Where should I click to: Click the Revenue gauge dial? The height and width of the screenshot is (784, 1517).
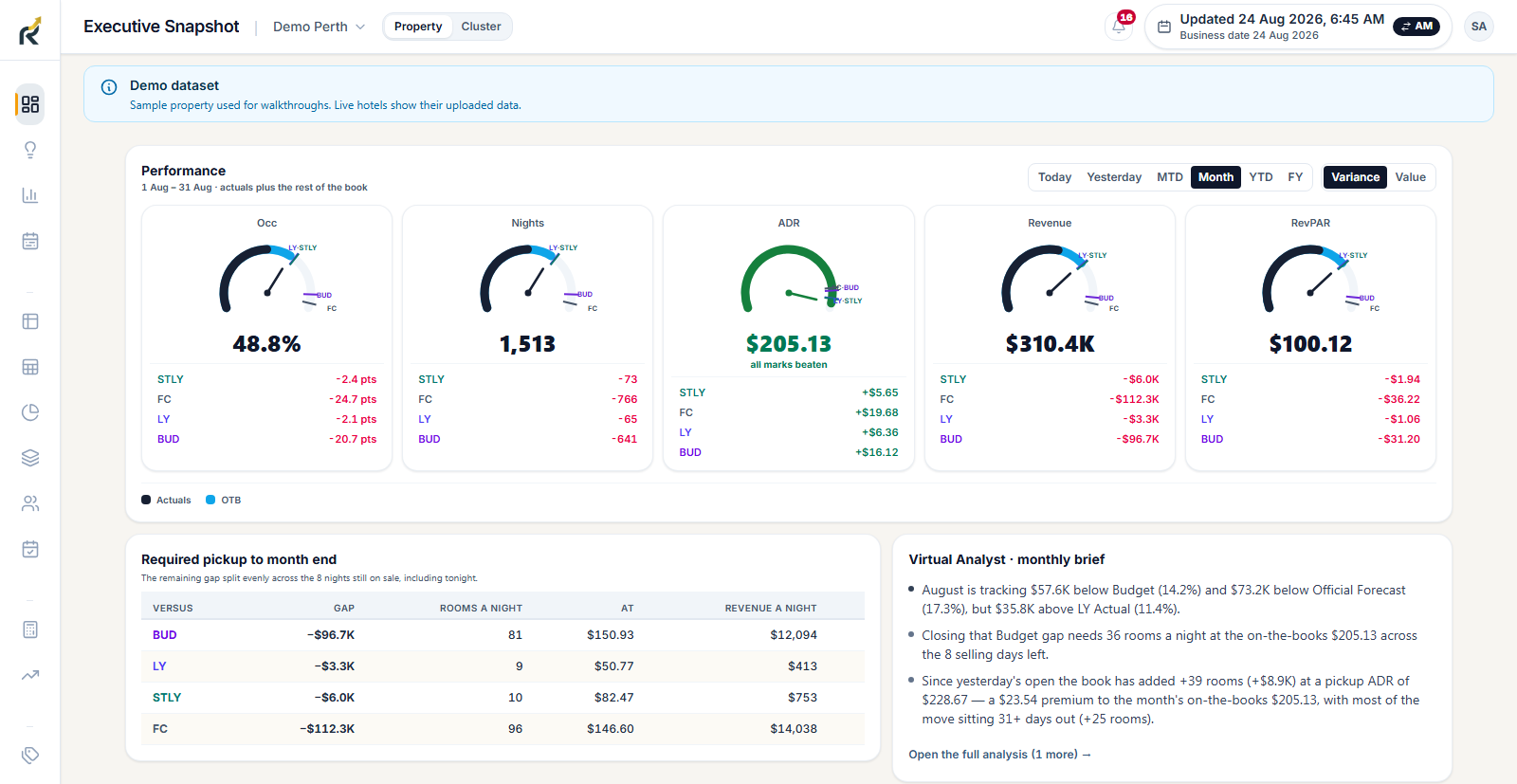1050,279
